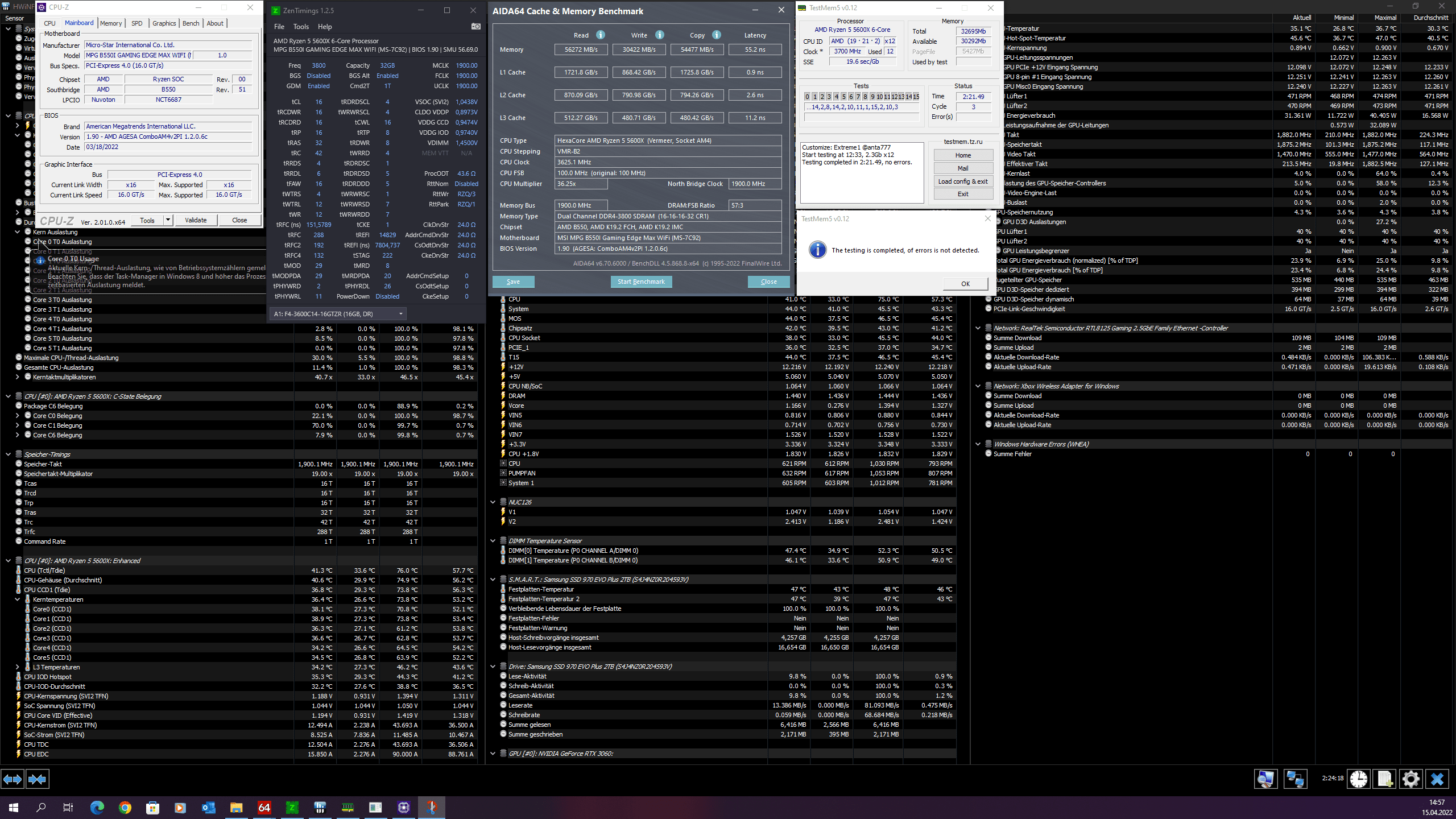Click info icon in TestMem5 completion dialog
Image resolution: width=1456 pixels, height=819 pixels.
(817, 250)
